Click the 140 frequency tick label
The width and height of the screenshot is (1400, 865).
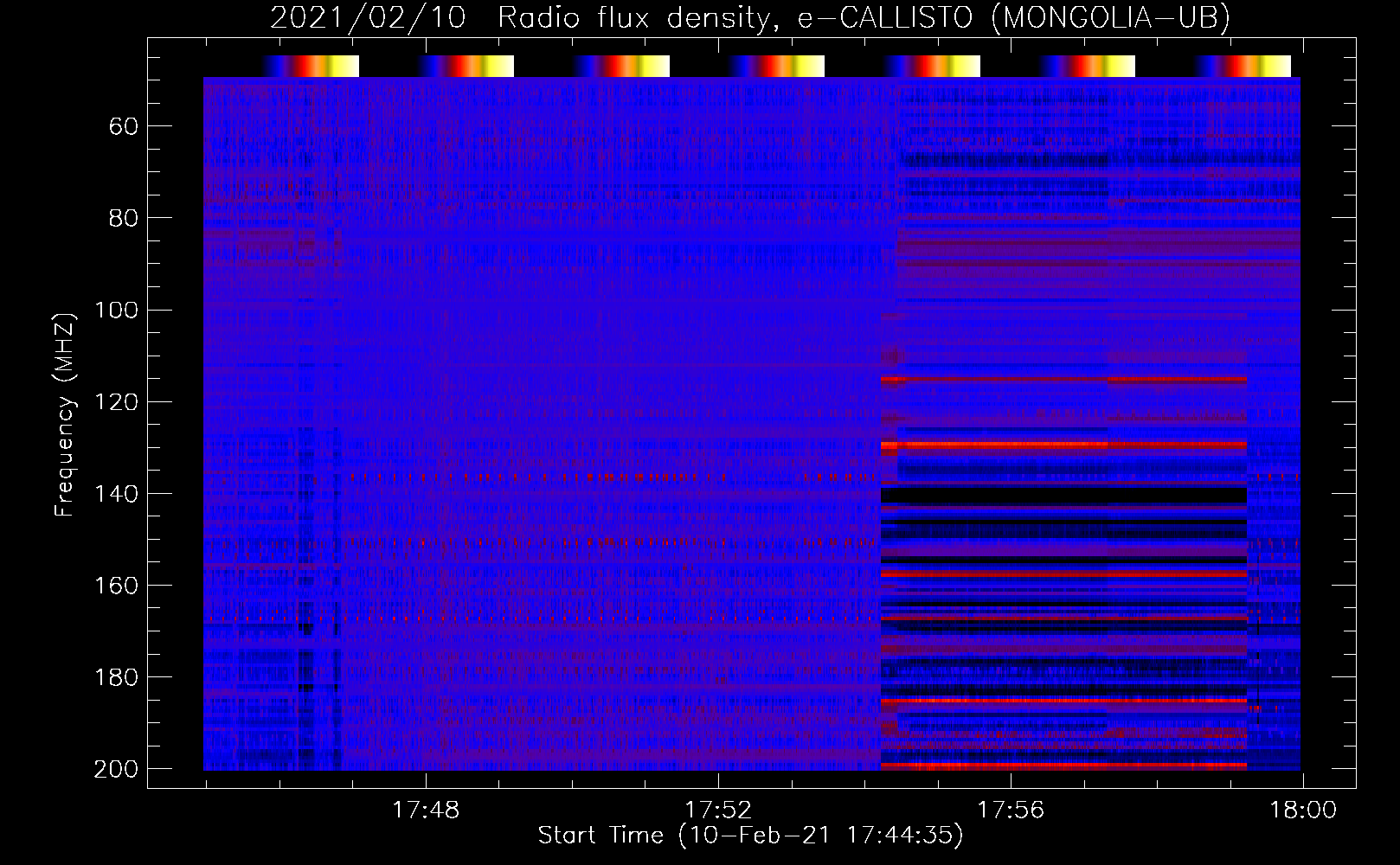[x=117, y=493]
